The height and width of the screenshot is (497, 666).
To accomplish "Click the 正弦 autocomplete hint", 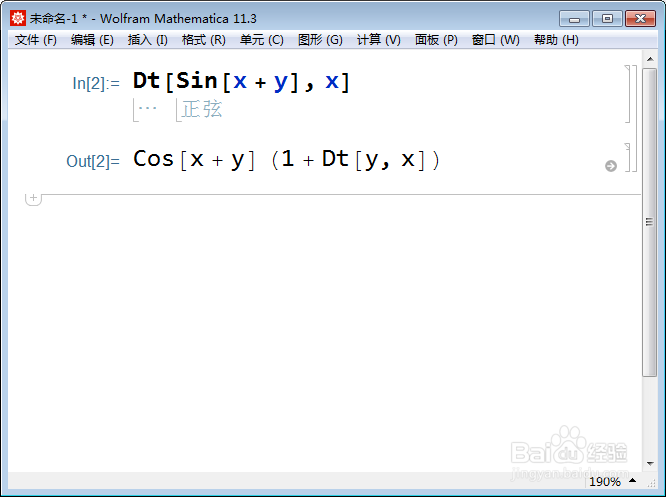I will click(x=202, y=109).
